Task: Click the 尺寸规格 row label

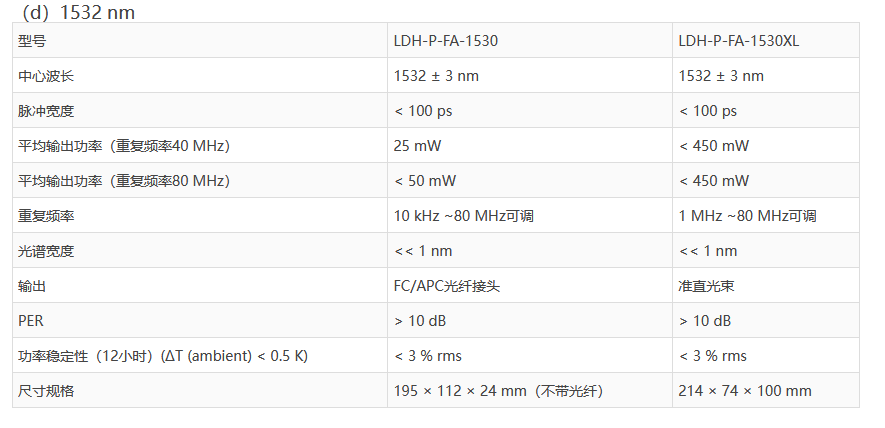Action: pyautogui.click(x=46, y=391)
